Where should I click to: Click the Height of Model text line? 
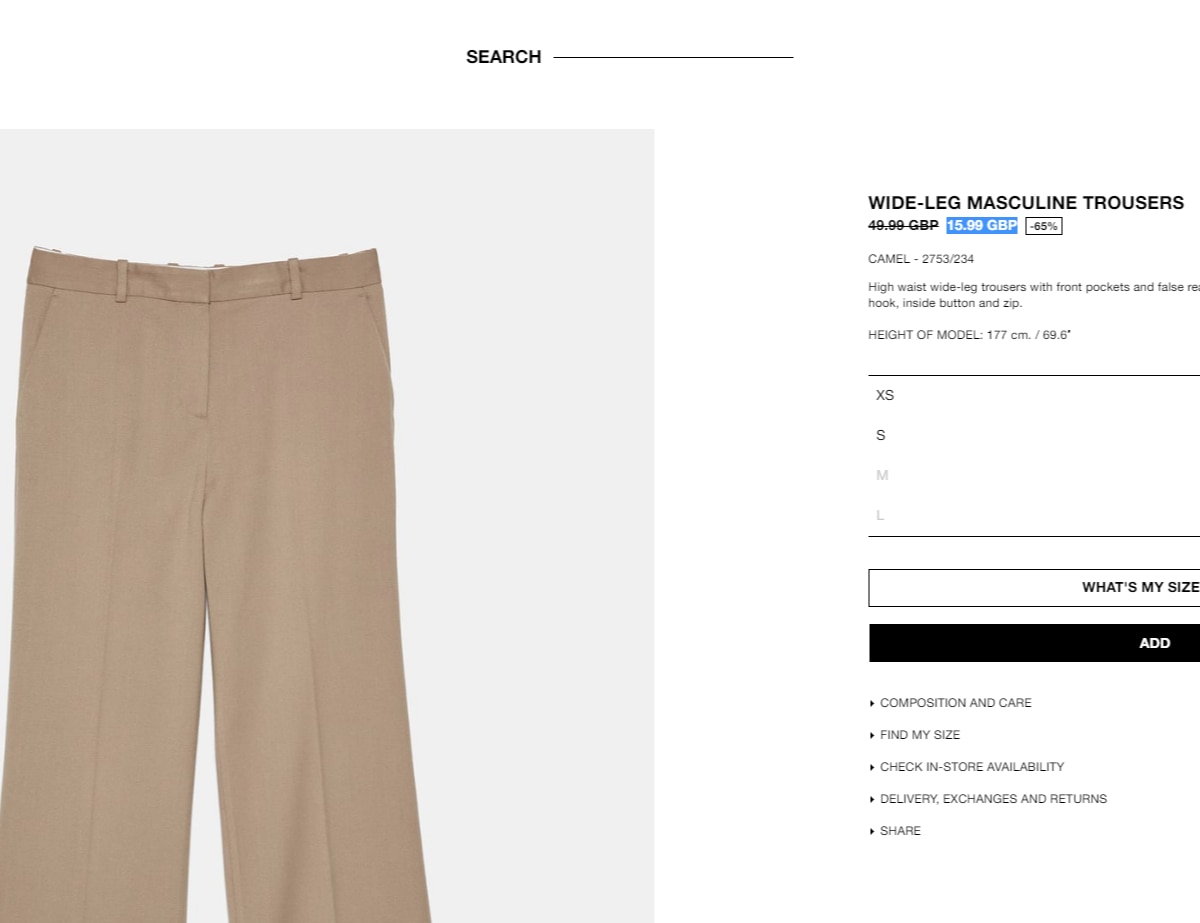pos(969,335)
